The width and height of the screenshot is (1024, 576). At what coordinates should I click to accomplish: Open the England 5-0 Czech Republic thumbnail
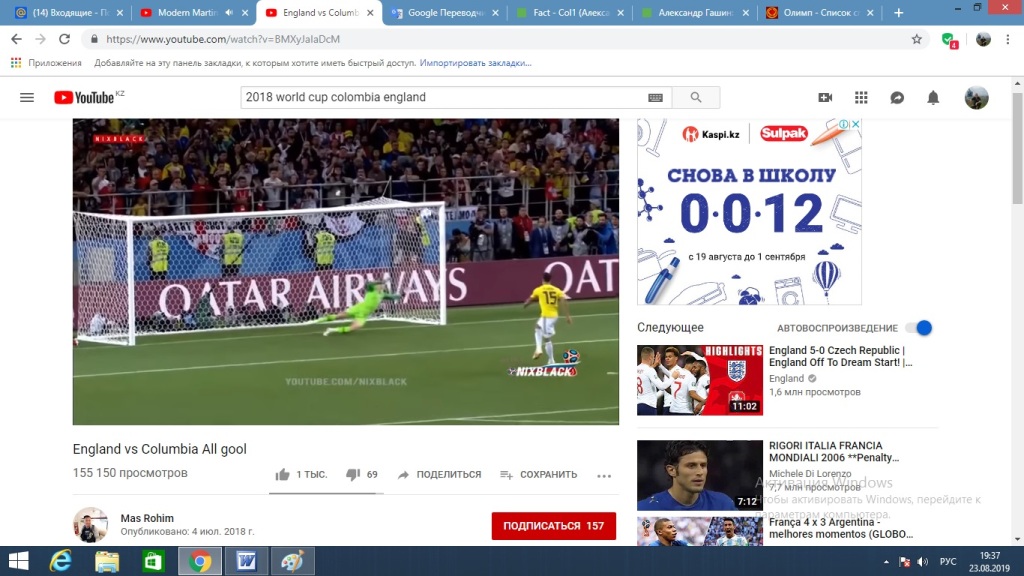coord(699,380)
